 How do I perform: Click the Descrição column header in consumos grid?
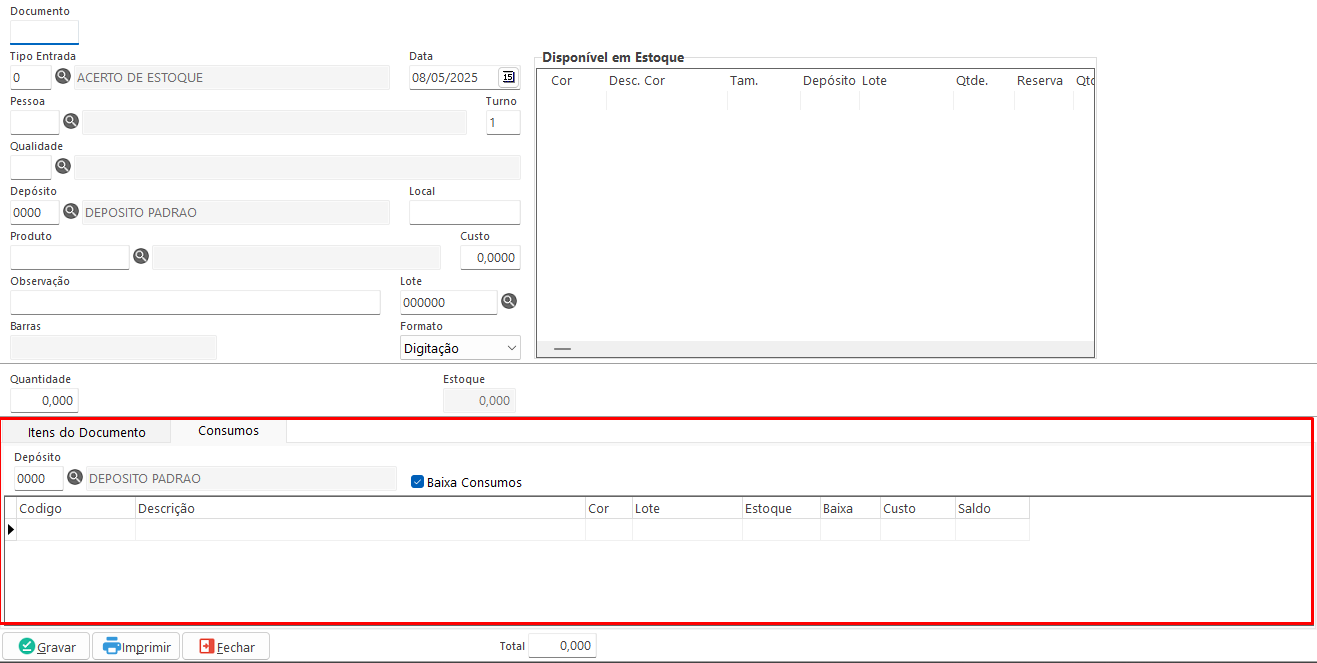[360, 508]
